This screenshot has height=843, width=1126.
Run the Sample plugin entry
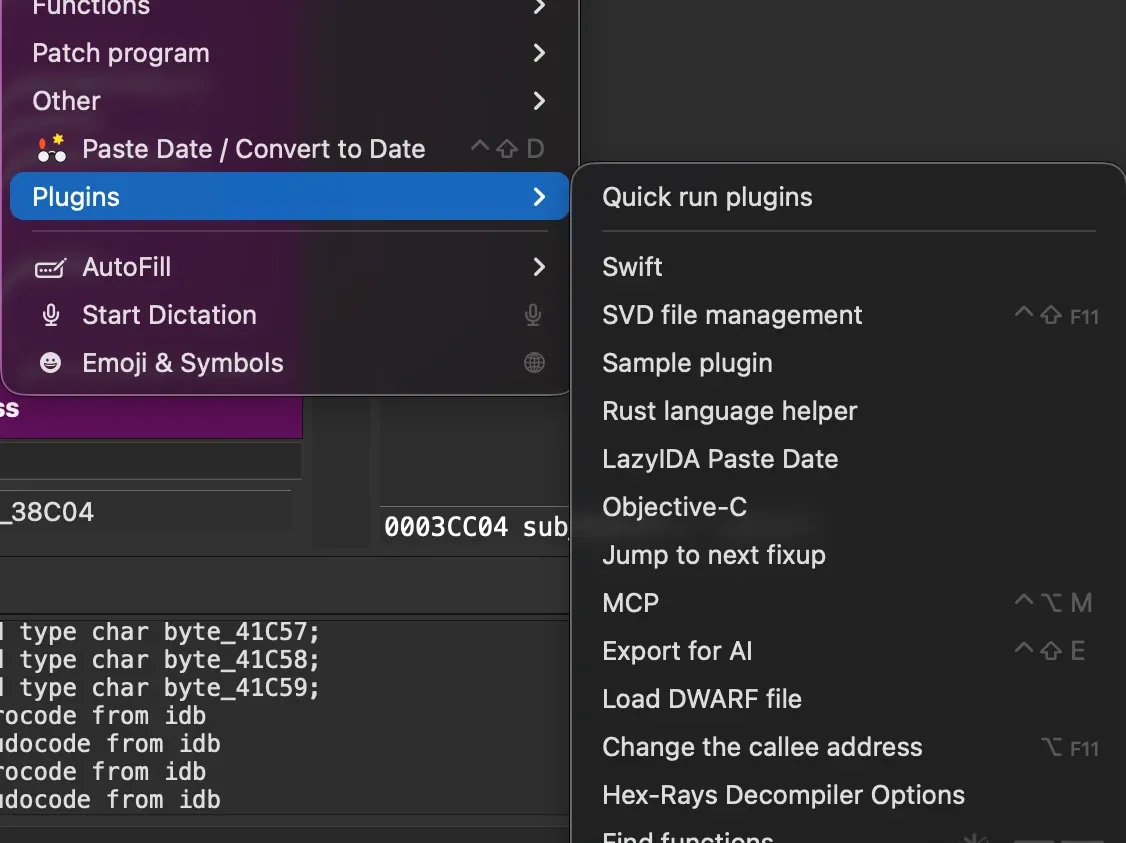[849, 363]
